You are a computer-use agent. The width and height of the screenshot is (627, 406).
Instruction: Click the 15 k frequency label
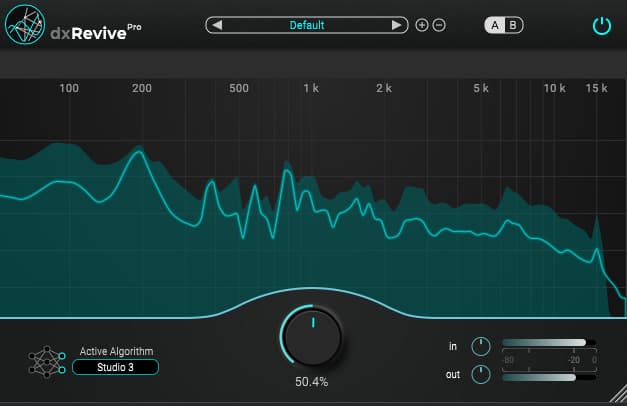[x=597, y=88]
